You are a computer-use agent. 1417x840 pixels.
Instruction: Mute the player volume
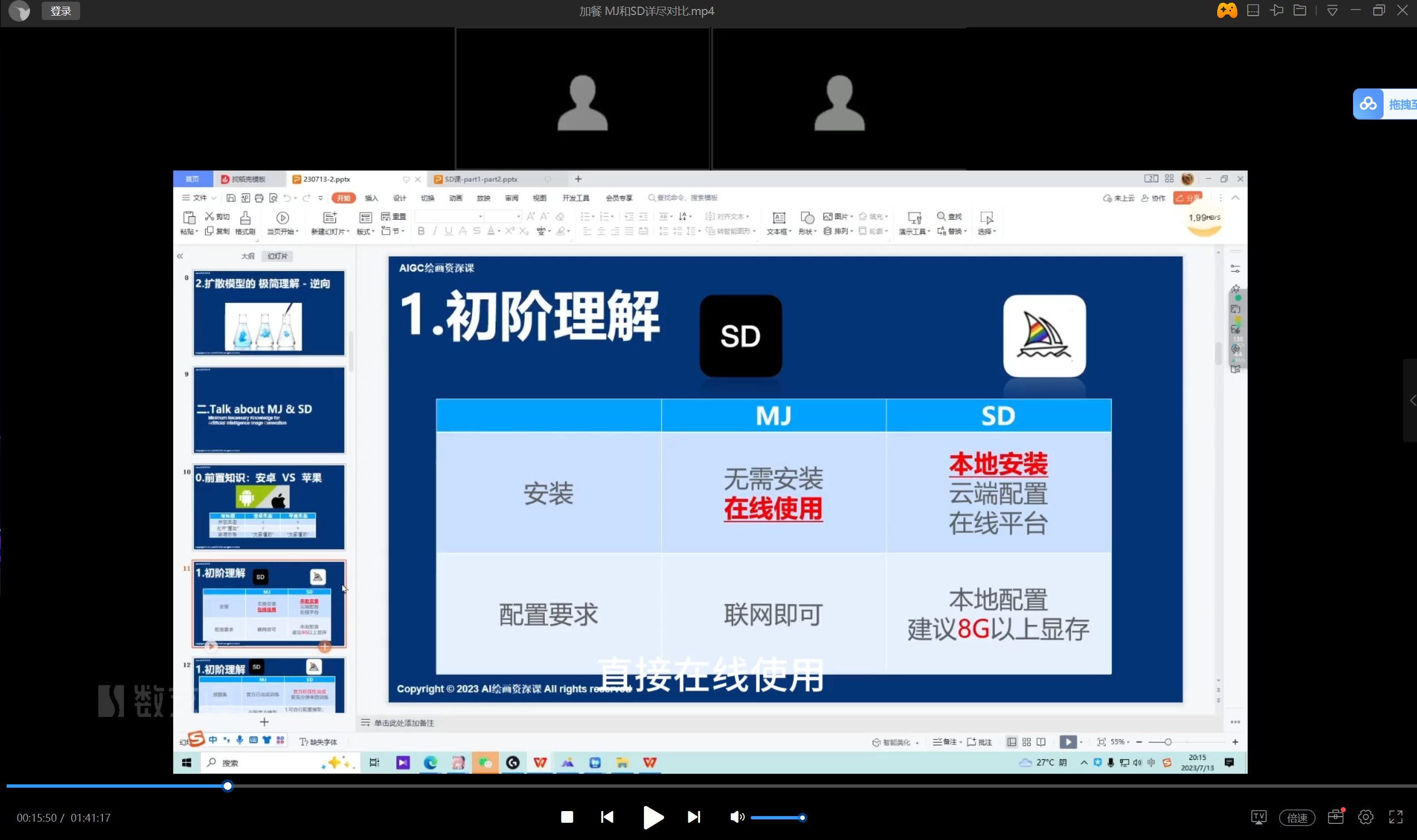pyautogui.click(x=736, y=817)
